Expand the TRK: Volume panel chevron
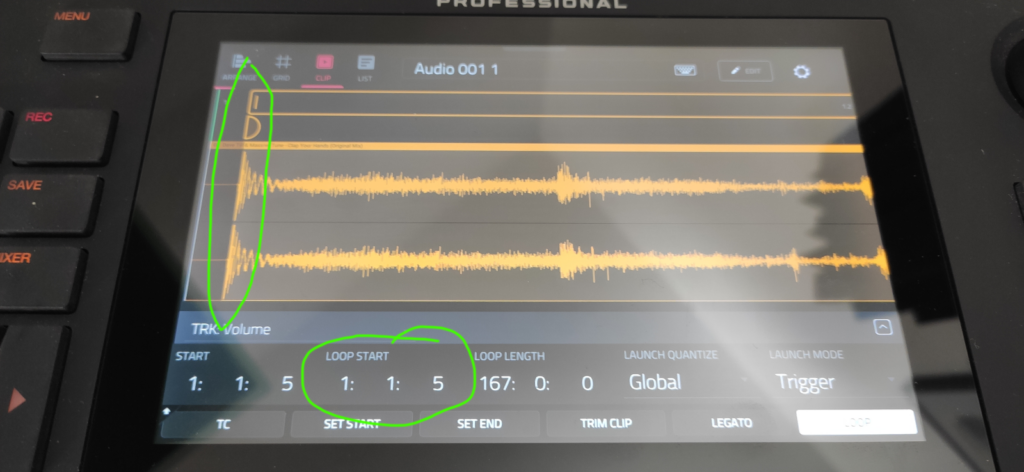 (883, 327)
